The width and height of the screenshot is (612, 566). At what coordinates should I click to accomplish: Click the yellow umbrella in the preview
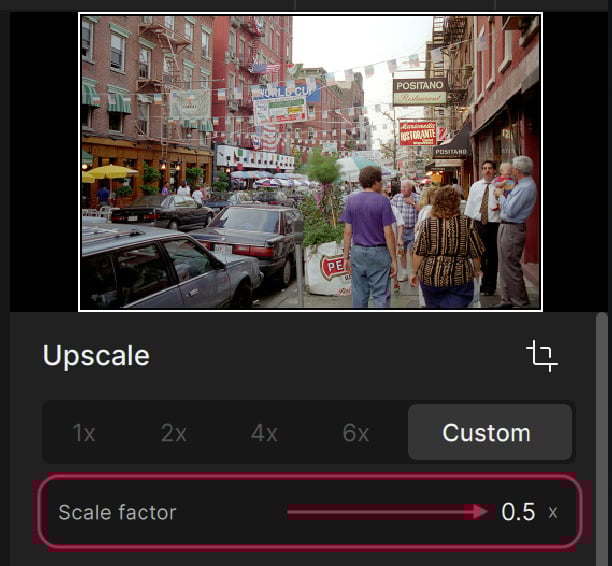pos(112,172)
